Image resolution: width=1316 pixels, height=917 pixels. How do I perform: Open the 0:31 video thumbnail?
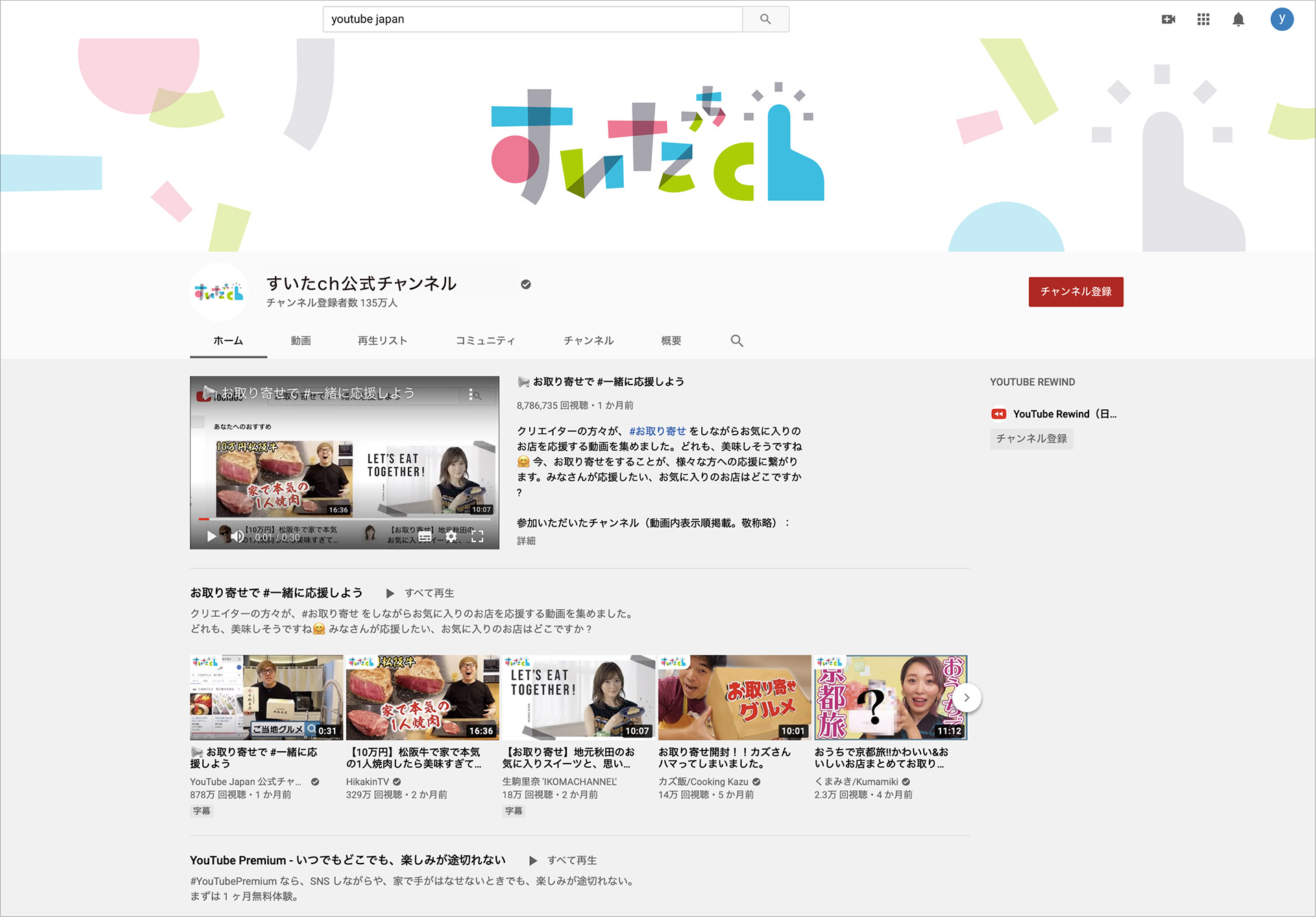tap(267, 697)
